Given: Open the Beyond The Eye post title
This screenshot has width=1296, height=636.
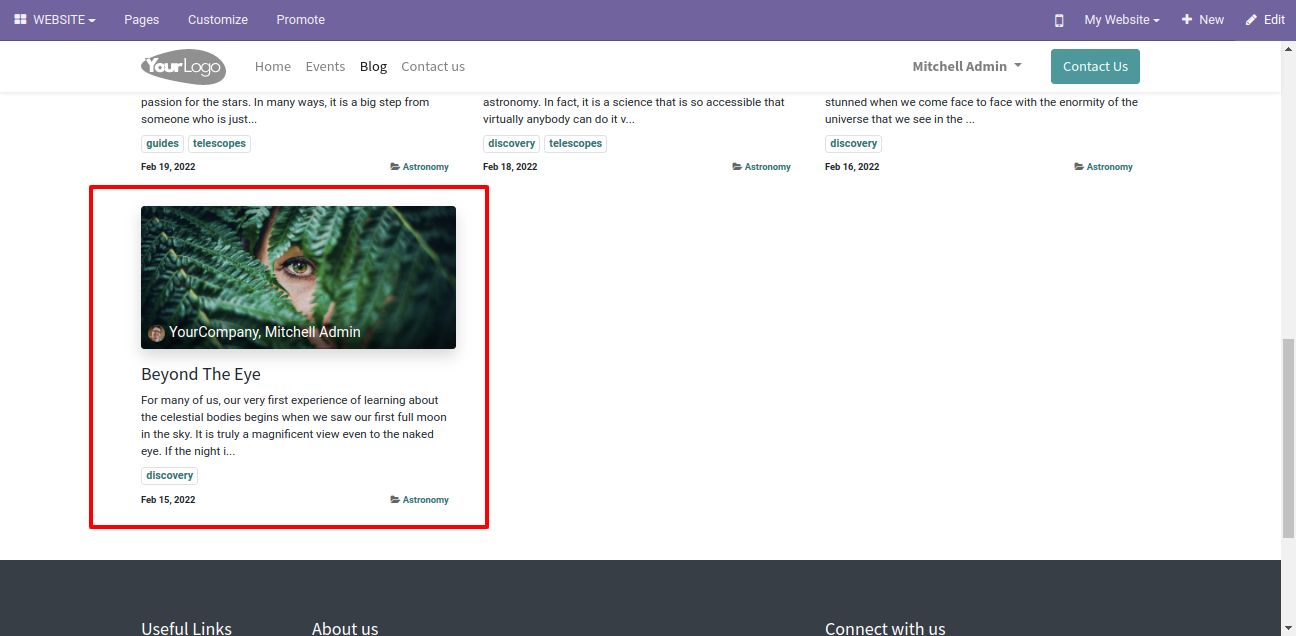Looking at the screenshot, I should [201, 374].
